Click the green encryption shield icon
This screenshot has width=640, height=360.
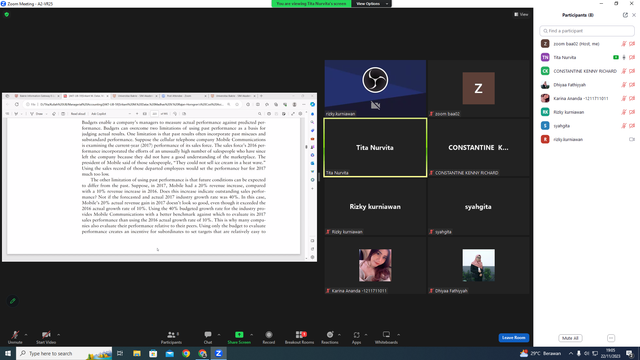pyautogui.click(x=7, y=14)
